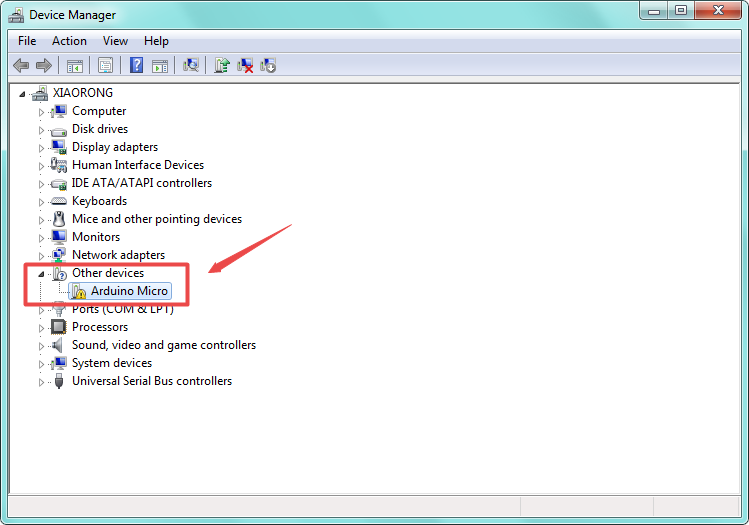749x525 pixels.
Task: Click the Back arrow toolbar button
Action: (x=21, y=65)
